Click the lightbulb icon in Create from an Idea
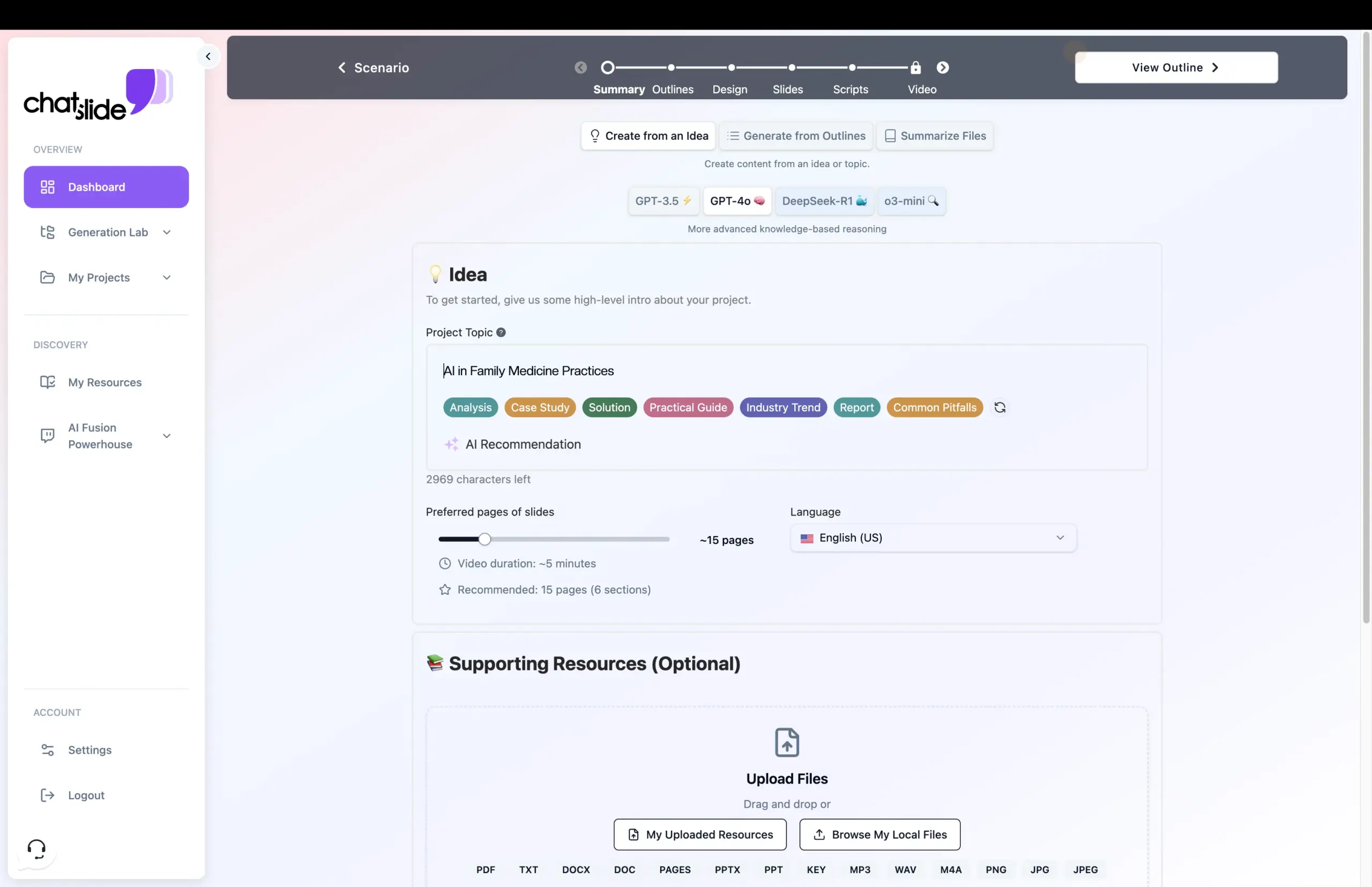Screen dimensions: 1372x887 595,136
